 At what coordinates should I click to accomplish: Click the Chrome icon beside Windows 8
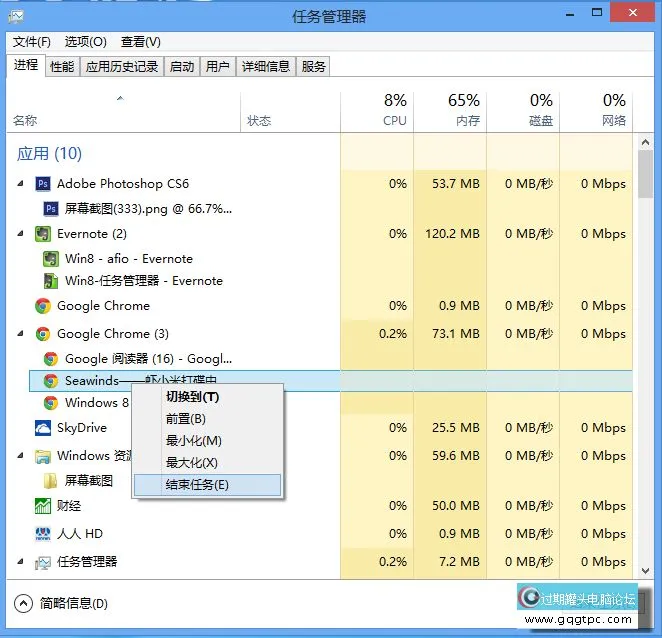(51, 403)
